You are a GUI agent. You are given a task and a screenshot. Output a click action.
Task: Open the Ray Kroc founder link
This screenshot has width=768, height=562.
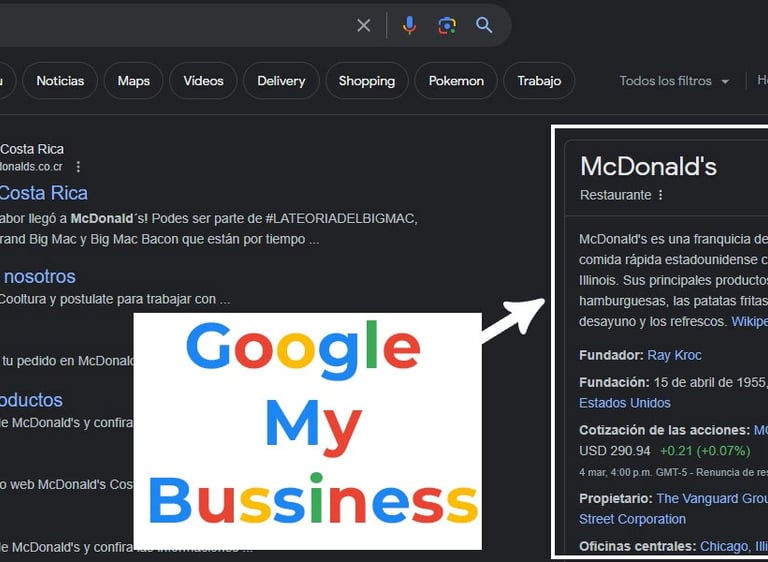(674, 355)
